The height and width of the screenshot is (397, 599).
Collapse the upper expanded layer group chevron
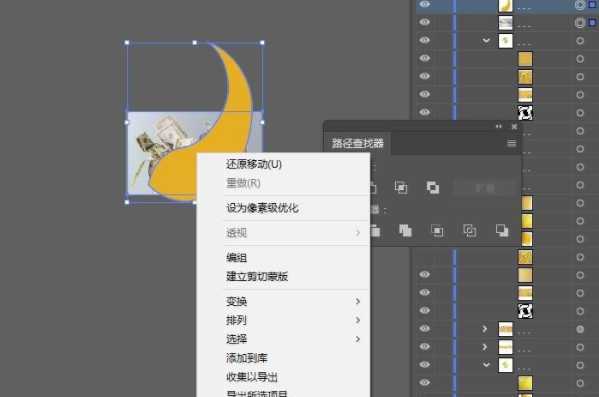pyautogui.click(x=486, y=40)
